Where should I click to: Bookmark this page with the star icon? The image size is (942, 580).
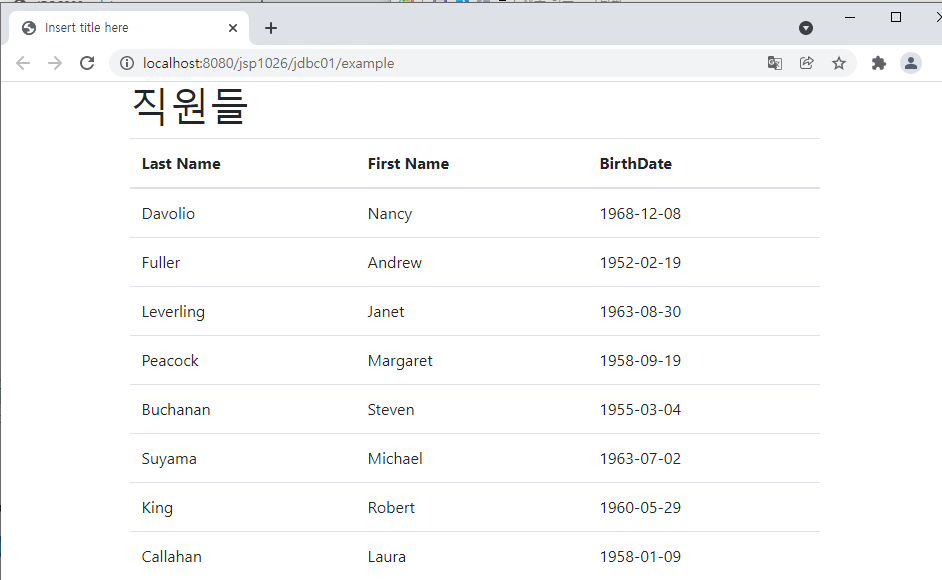[x=839, y=63]
